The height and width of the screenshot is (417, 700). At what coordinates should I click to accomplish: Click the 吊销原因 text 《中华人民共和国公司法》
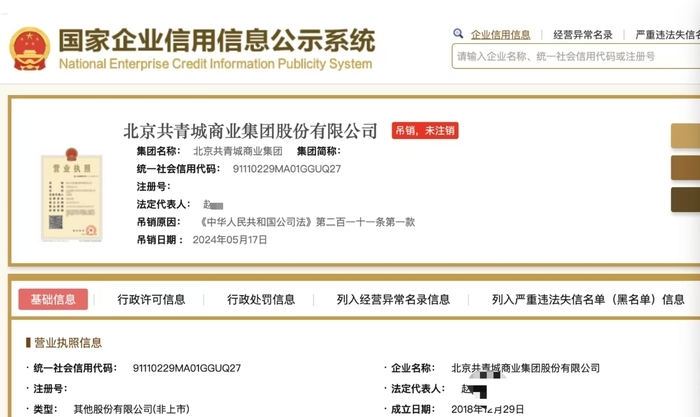[x=256, y=222]
